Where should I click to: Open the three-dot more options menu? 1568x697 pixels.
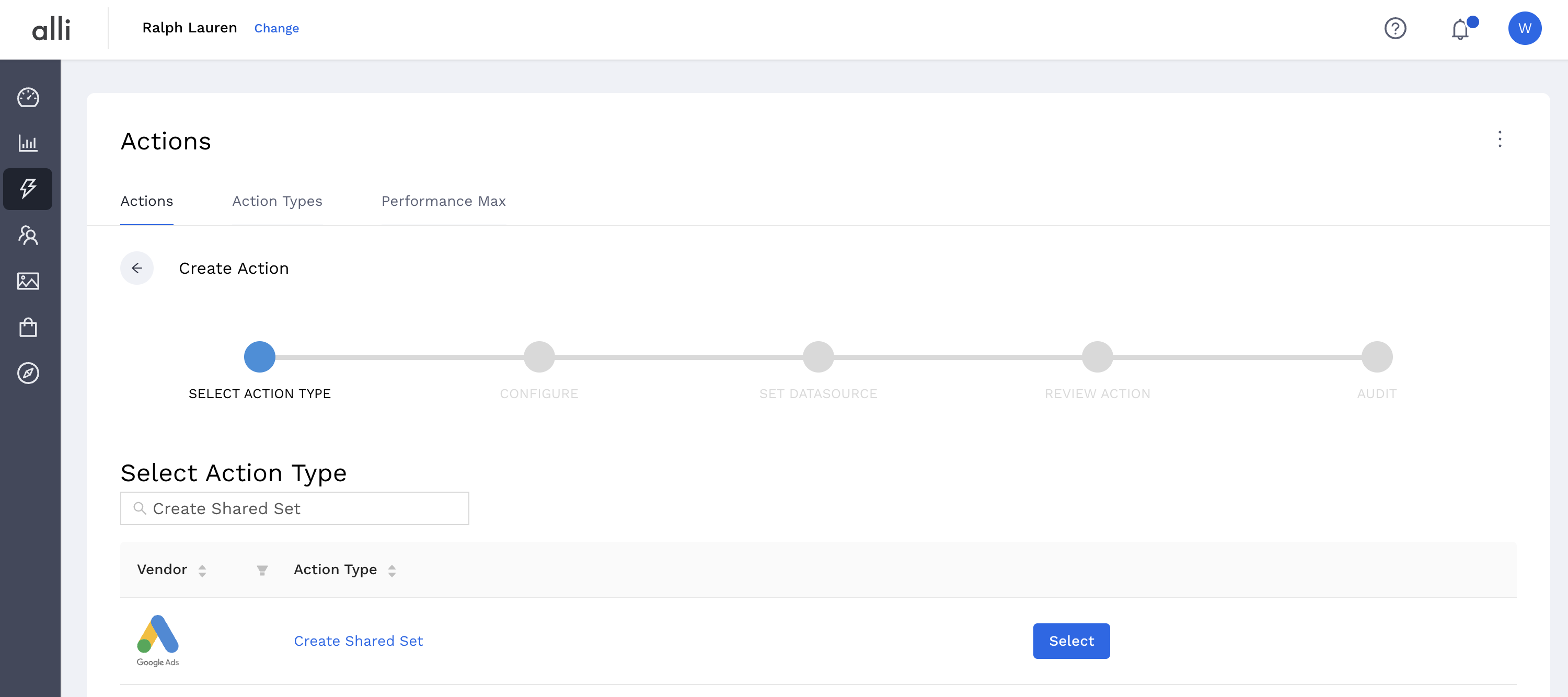point(1499,140)
